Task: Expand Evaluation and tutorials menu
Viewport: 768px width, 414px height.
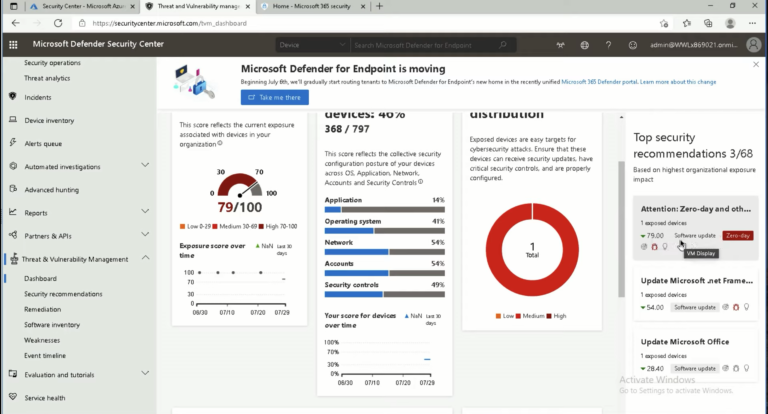Action: 145,373
